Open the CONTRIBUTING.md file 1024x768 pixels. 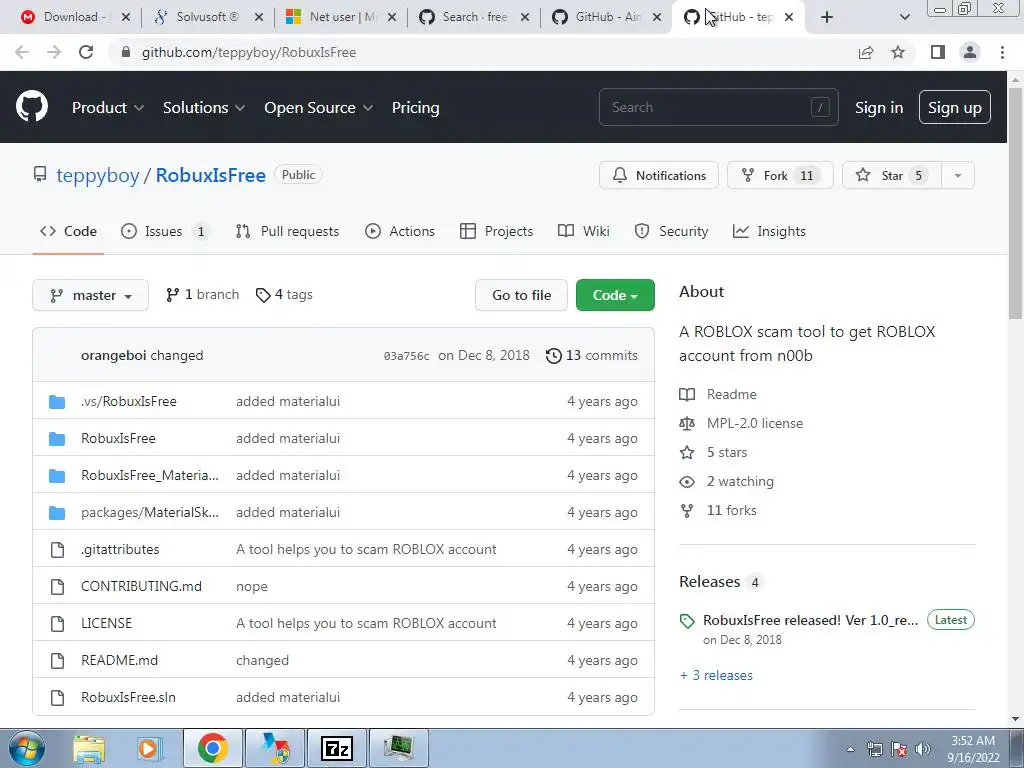click(x=141, y=586)
